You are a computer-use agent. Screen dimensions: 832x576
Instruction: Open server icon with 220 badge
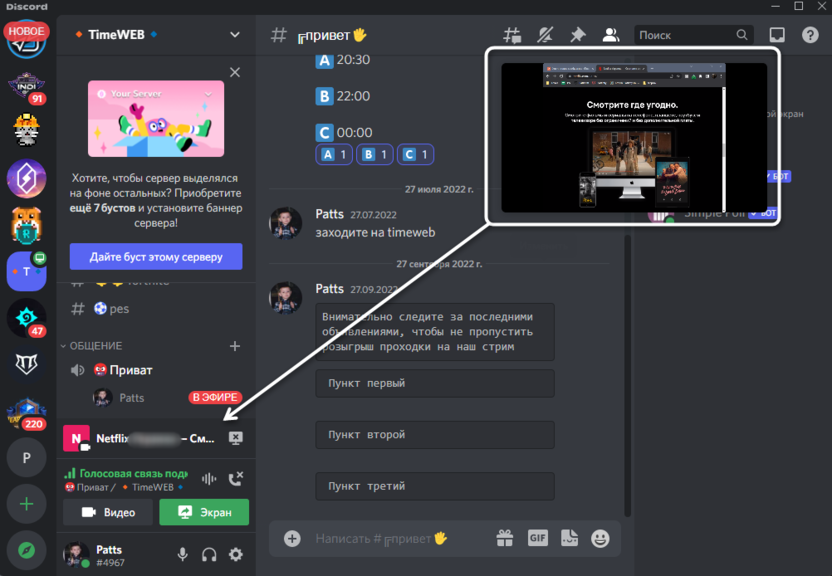tap(27, 412)
